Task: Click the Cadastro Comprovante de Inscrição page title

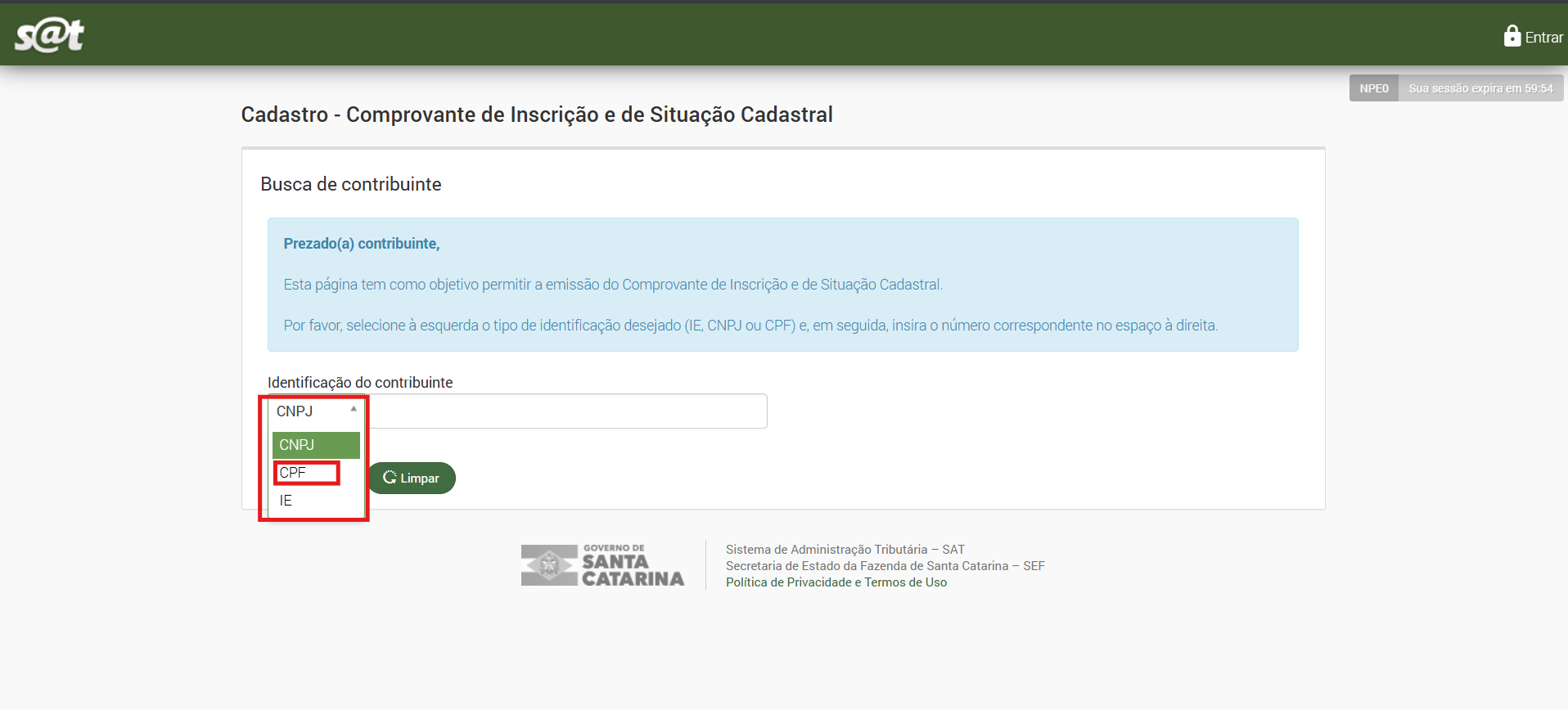Action: 536,115
